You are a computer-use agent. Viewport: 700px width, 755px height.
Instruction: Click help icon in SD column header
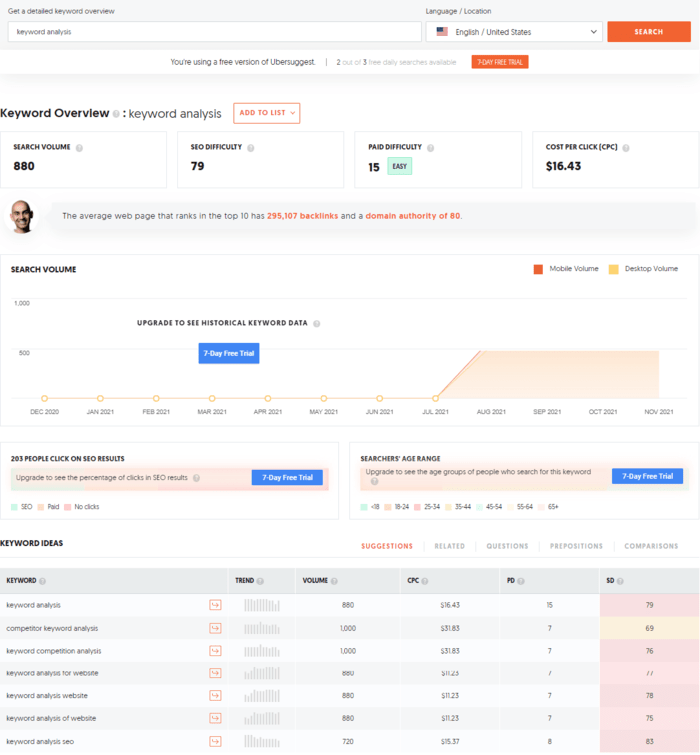[620, 581]
